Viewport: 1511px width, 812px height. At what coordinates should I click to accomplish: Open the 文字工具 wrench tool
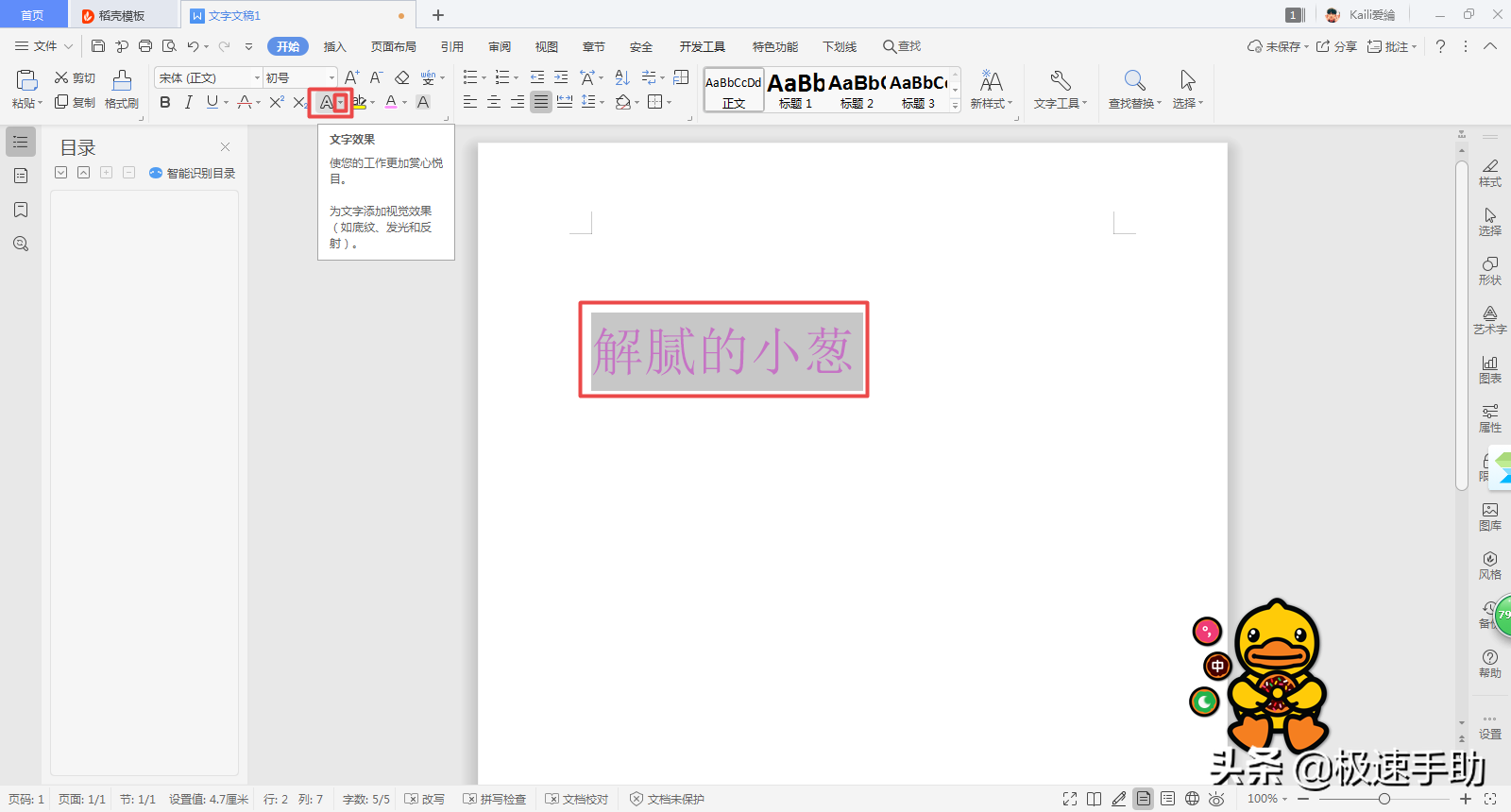click(1061, 91)
